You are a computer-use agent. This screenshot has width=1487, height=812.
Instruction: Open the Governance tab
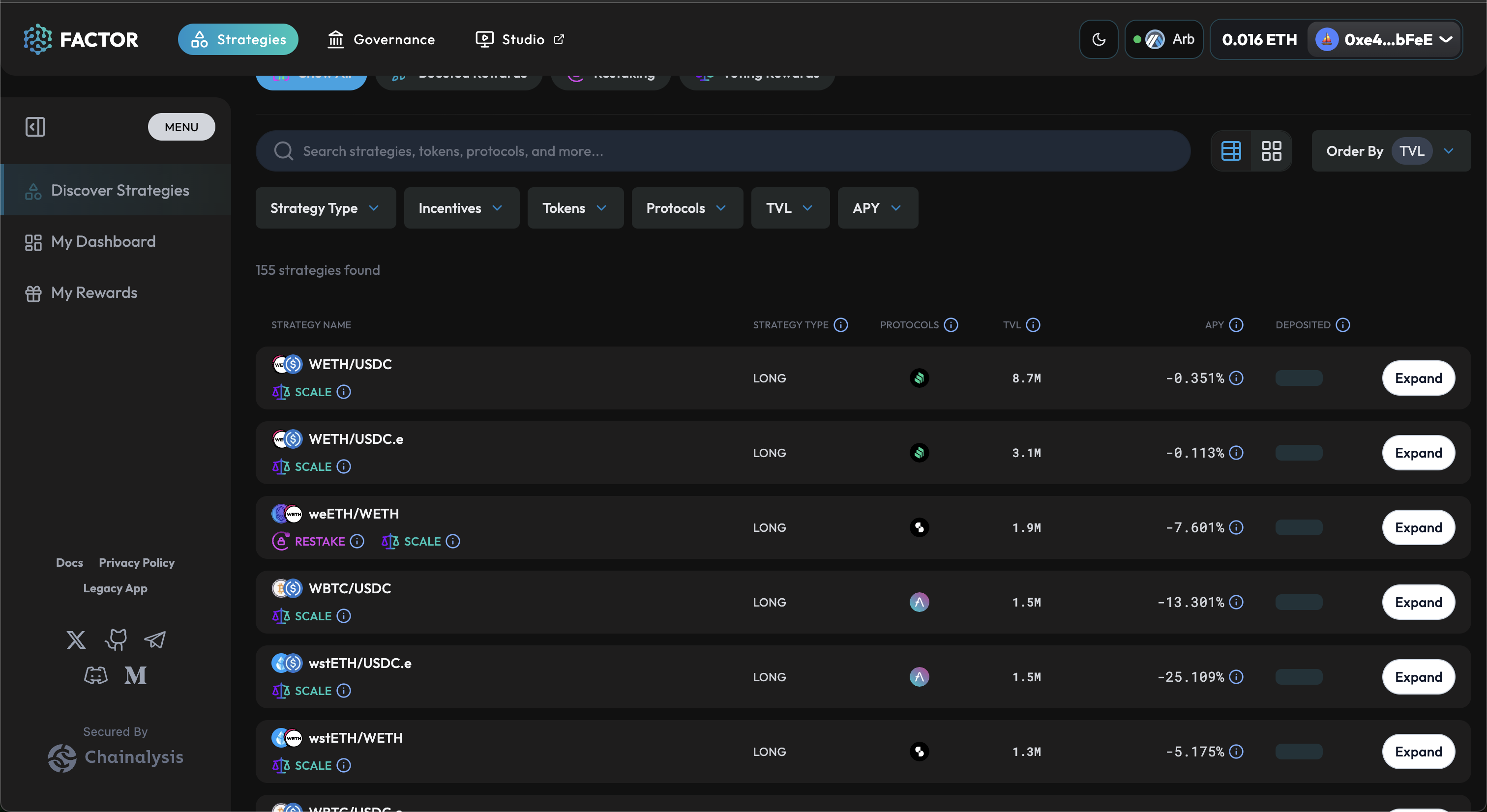tap(382, 39)
